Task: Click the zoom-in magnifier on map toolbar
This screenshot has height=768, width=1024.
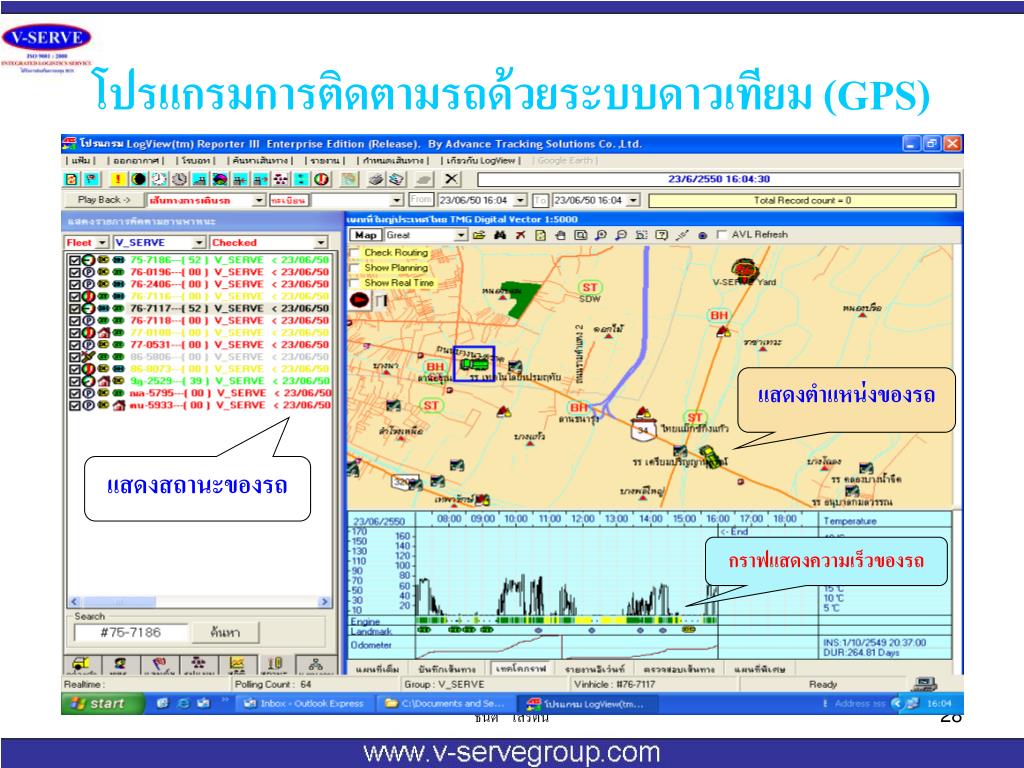Action: 601,235
